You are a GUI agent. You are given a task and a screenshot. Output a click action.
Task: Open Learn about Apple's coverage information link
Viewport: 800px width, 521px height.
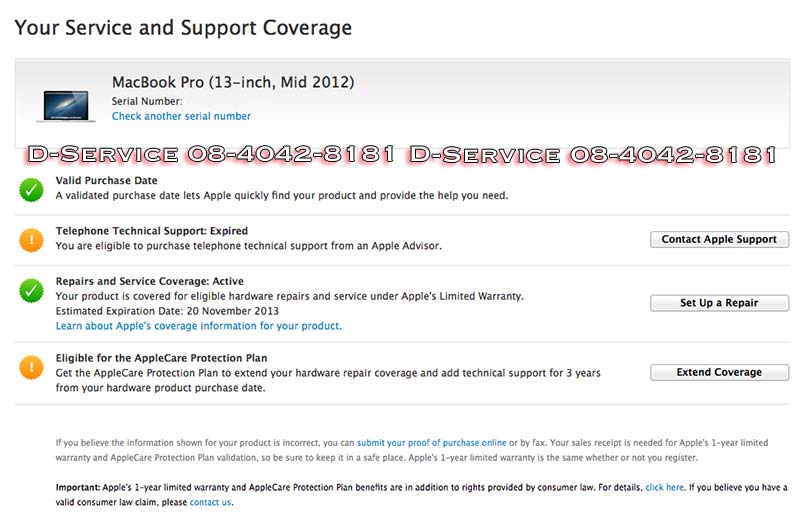pos(198,326)
